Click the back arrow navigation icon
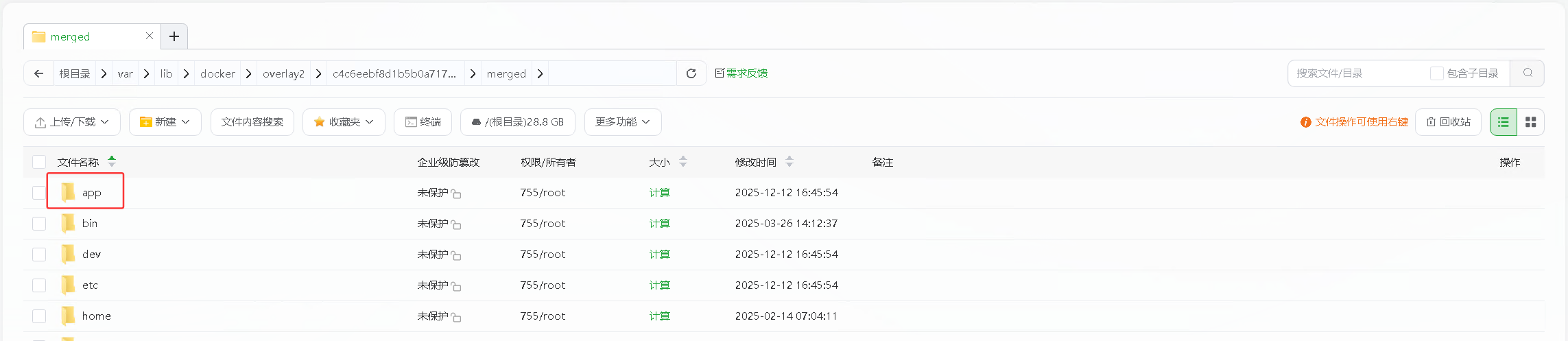This screenshot has height=341, width=1568. (x=39, y=73)
